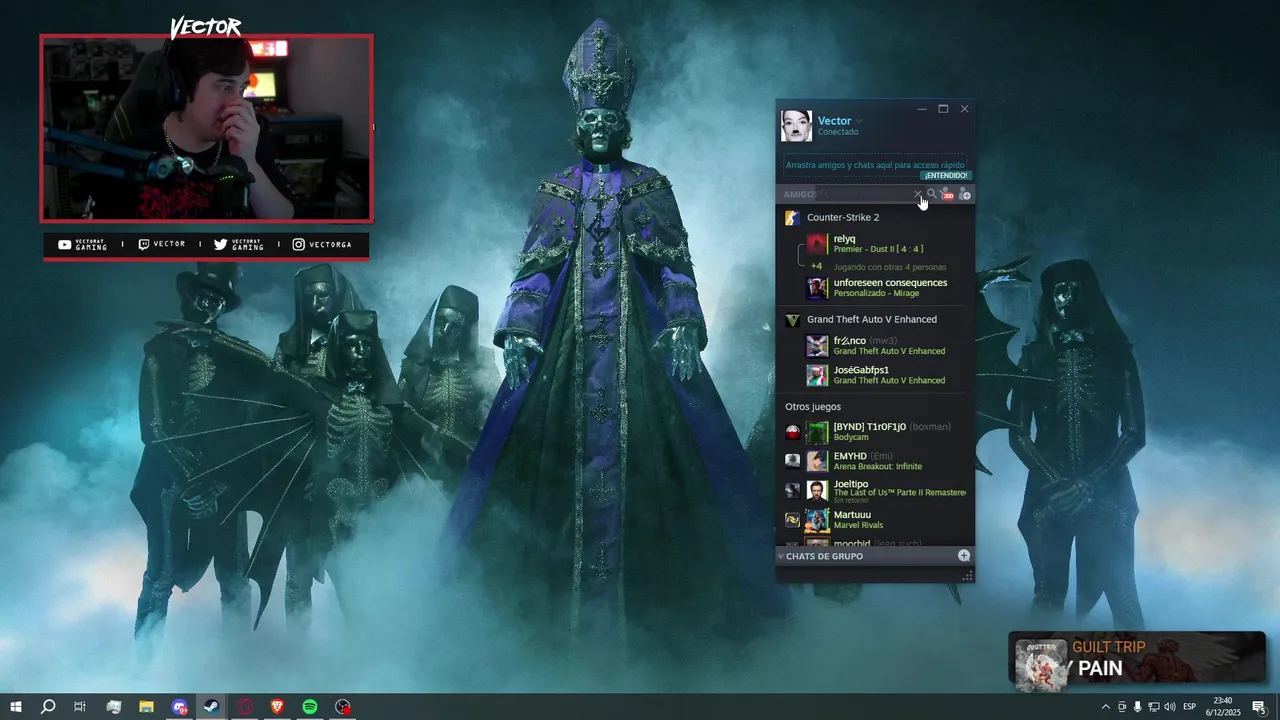Image resolution: width=1280 pixels, height=720 pixels.
Task: Select Martuuu's avatar picture
Action: pyautogui.click(x=817, y=520)
